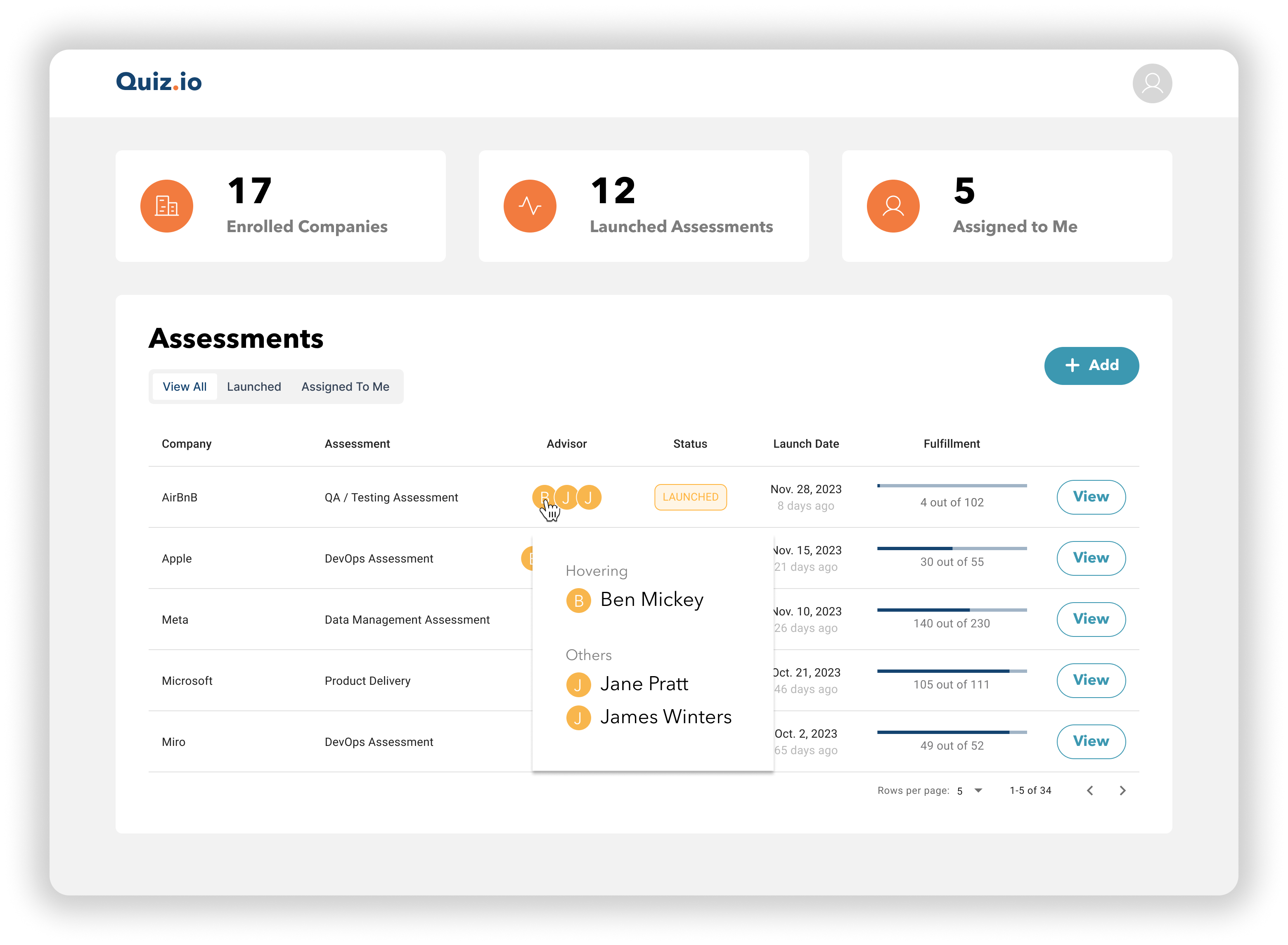
Task: Click the Assigned to Me person icon
Action: click(893, 206)
